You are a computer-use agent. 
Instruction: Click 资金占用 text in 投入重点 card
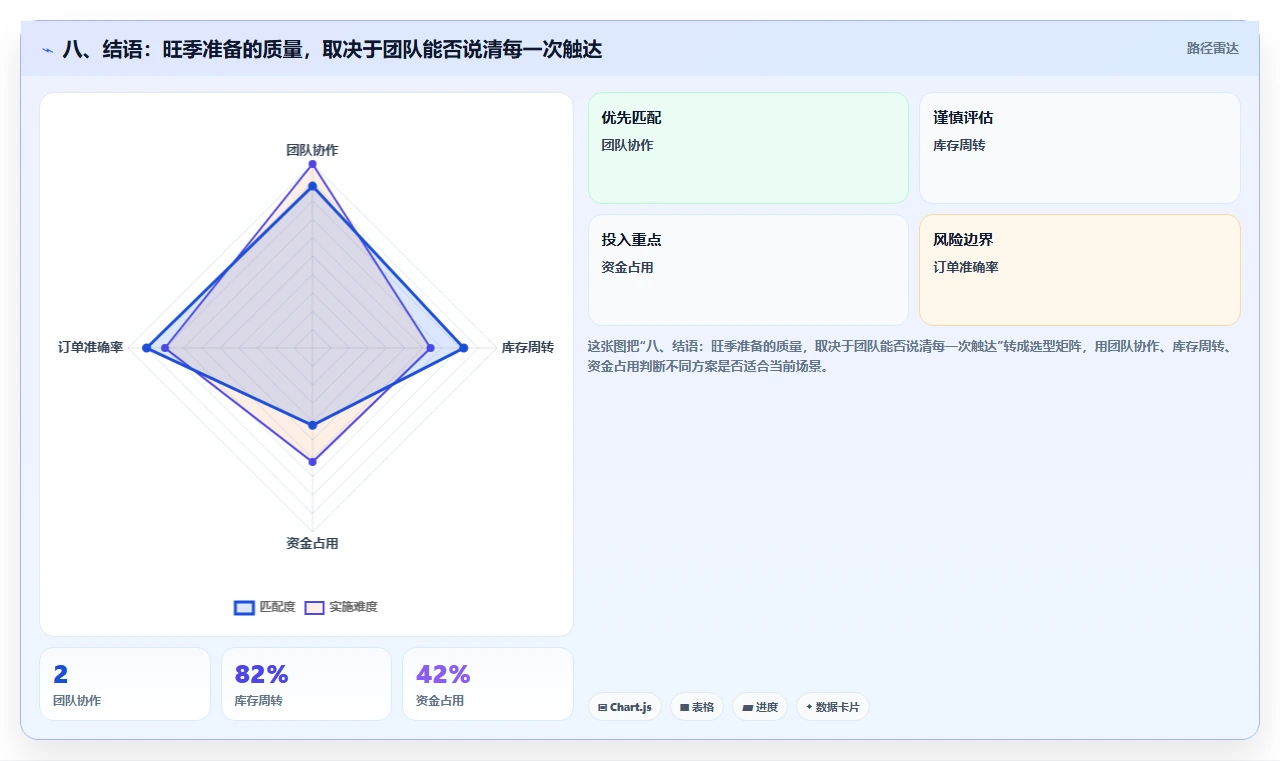[x=627, y=267]
